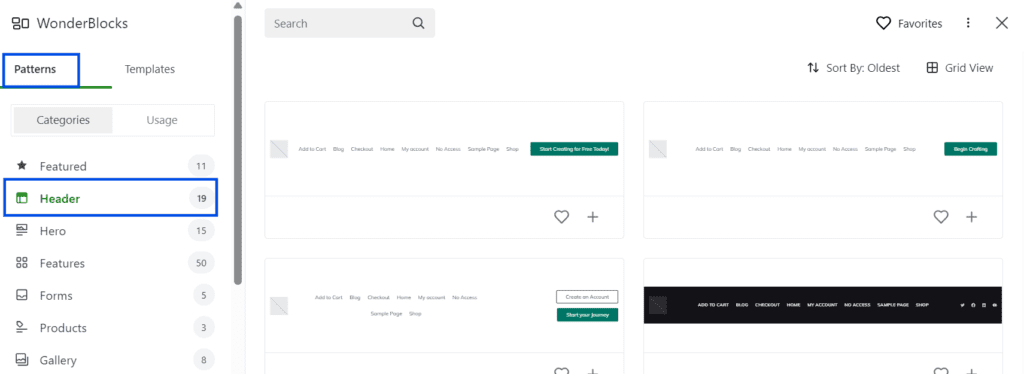The height and width of the screenshot is (374, 1024).
Task: Open the Sort By: Oldest dropdown
Action: (854, 68)
